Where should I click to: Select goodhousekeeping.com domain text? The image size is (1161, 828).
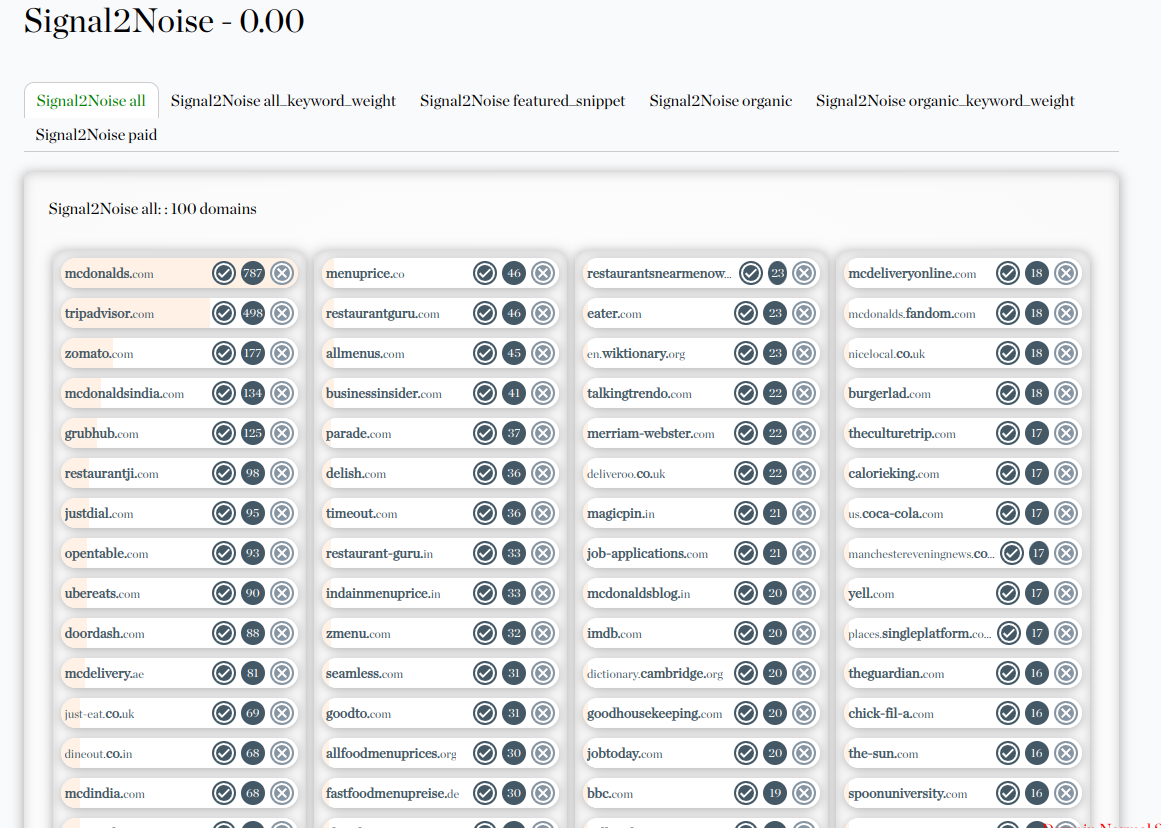point(655,713)
